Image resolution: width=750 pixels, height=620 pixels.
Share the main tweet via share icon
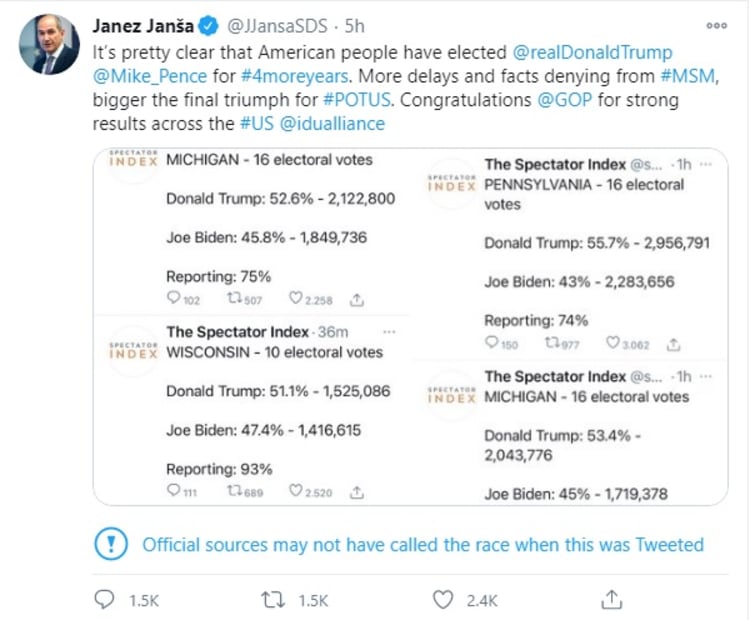coord(612,599)
